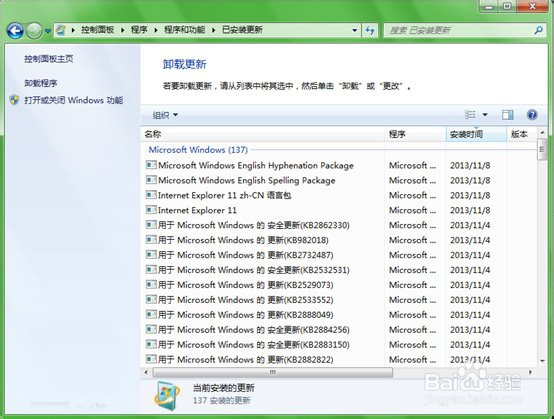Click the icon of the KB2533552 row
This screenshot has height=419, width=554.
[x=151, y=299]
